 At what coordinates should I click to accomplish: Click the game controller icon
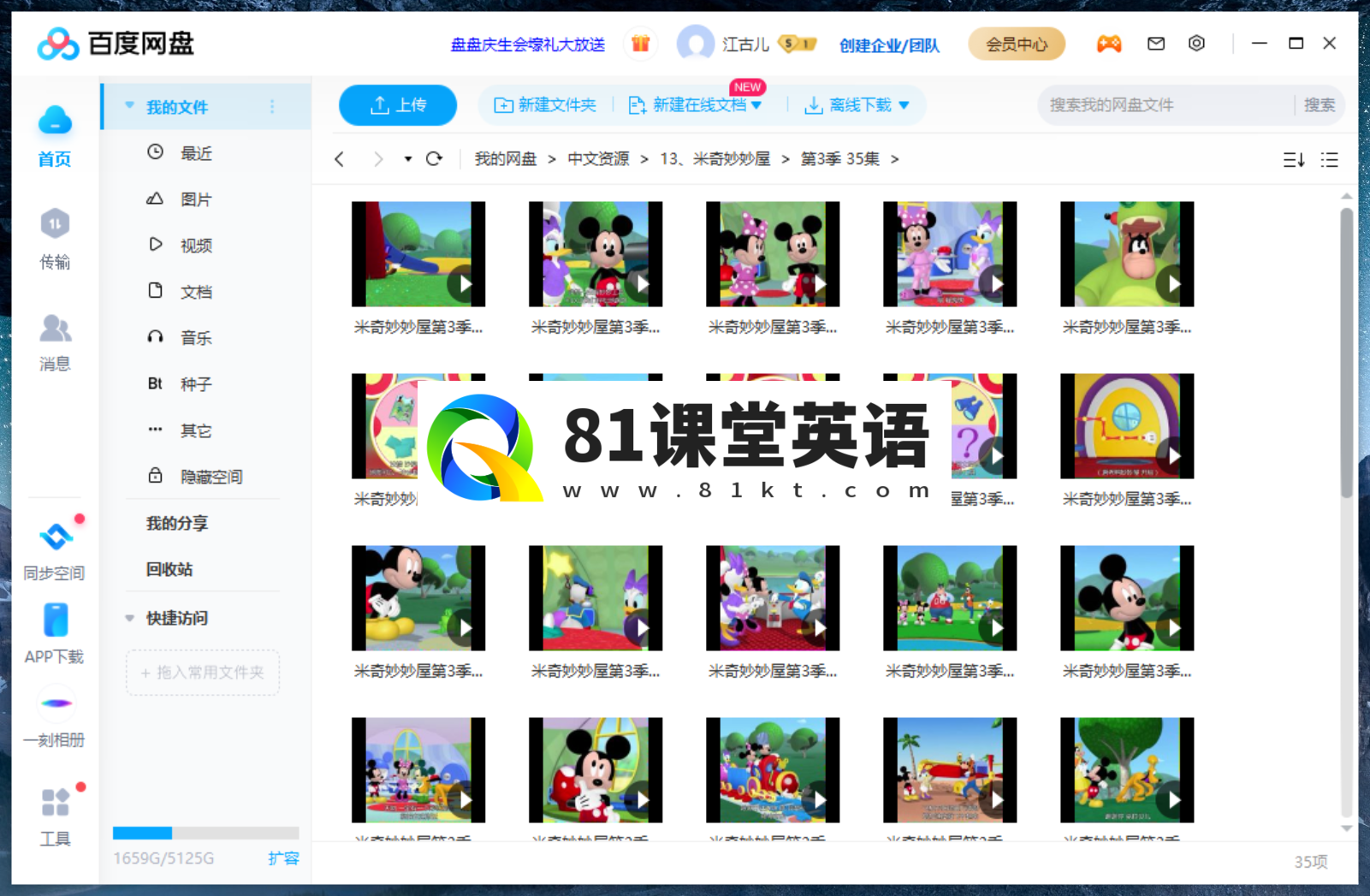point(1109,44)
